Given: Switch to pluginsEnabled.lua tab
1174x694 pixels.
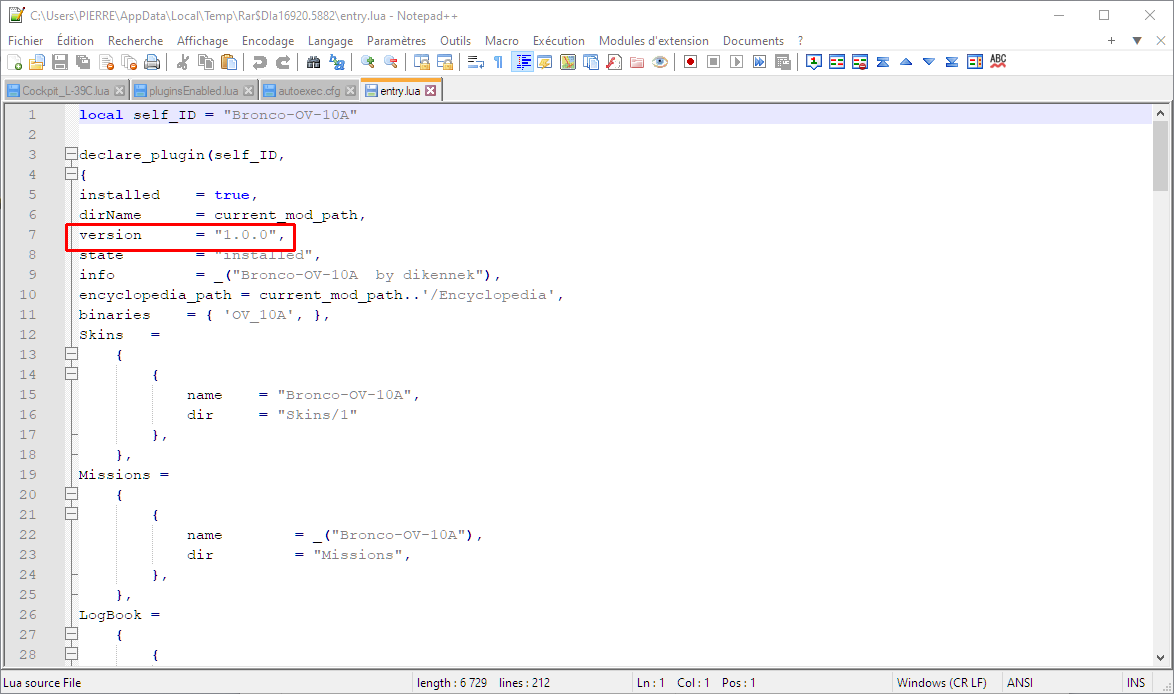Looking at the screenshot, I should click(193, 91).
